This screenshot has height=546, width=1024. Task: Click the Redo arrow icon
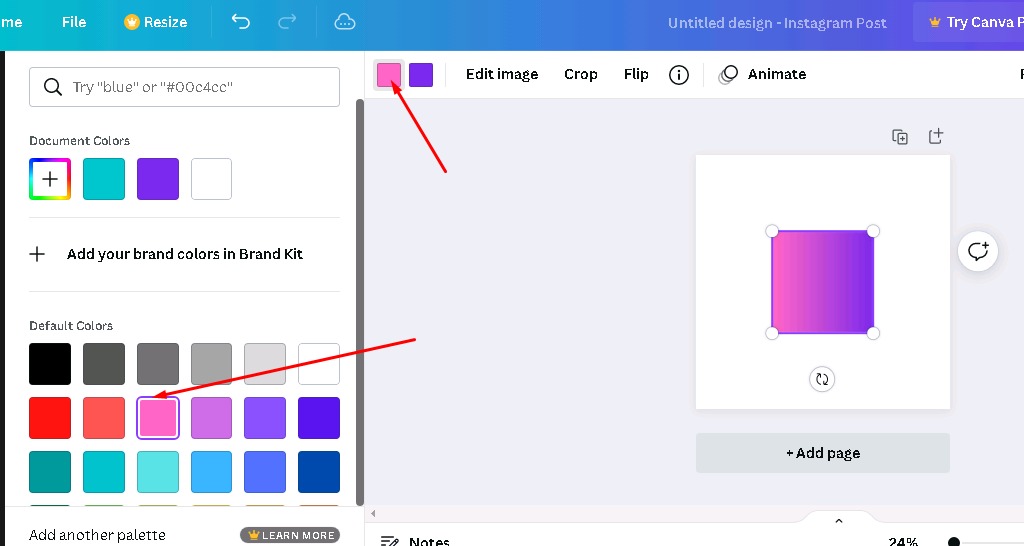click(x=287, y=22)
